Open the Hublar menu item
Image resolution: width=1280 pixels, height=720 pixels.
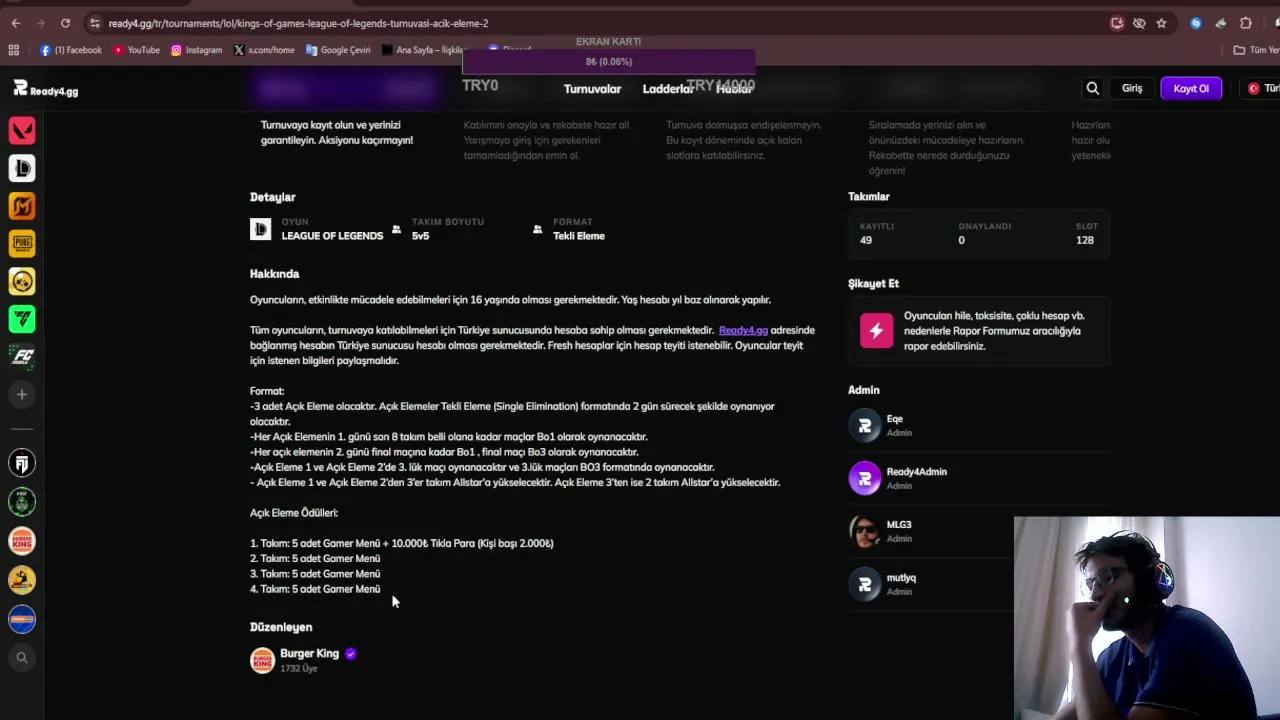pos(733,89)
